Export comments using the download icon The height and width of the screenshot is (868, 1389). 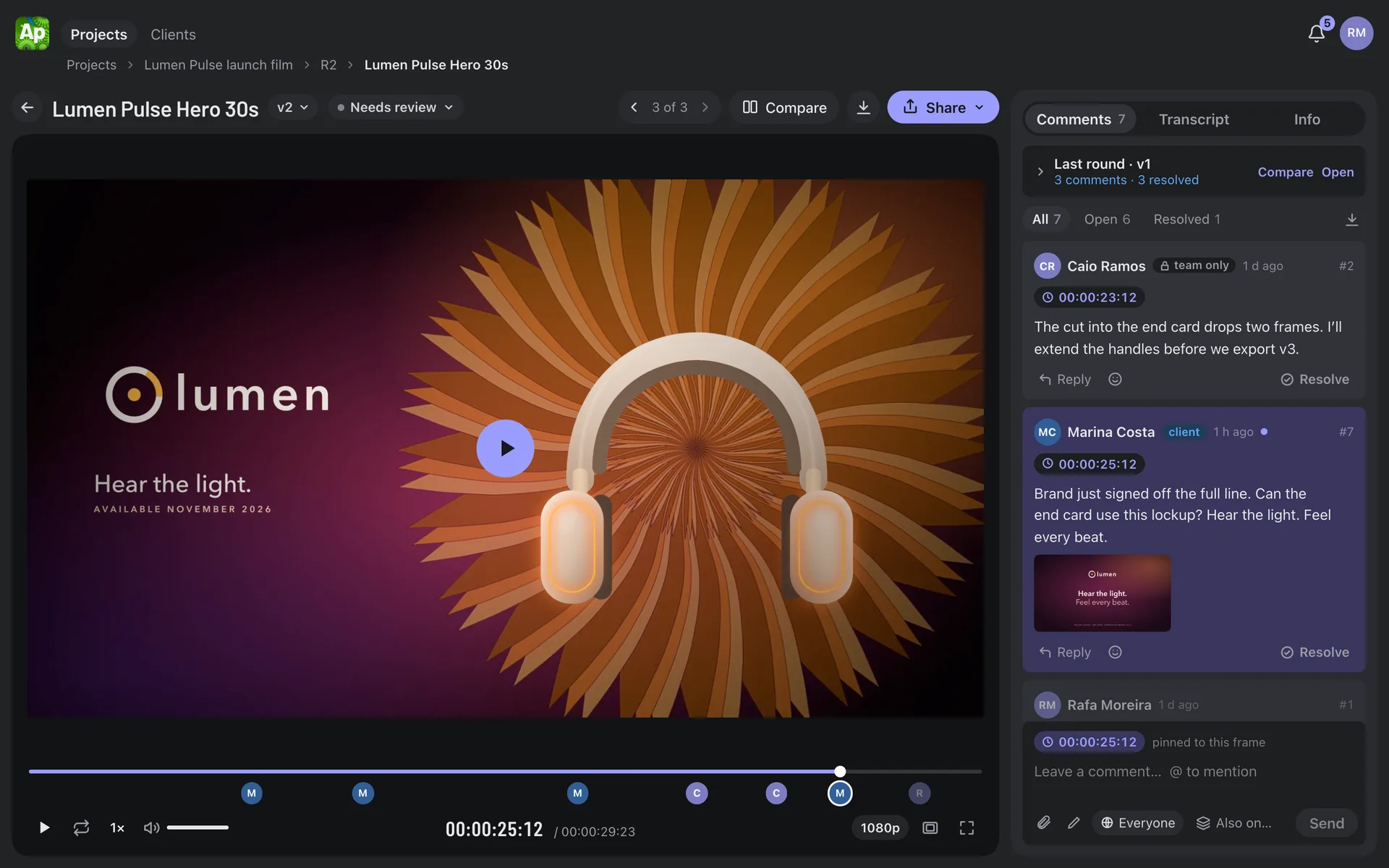point(1351,219)
